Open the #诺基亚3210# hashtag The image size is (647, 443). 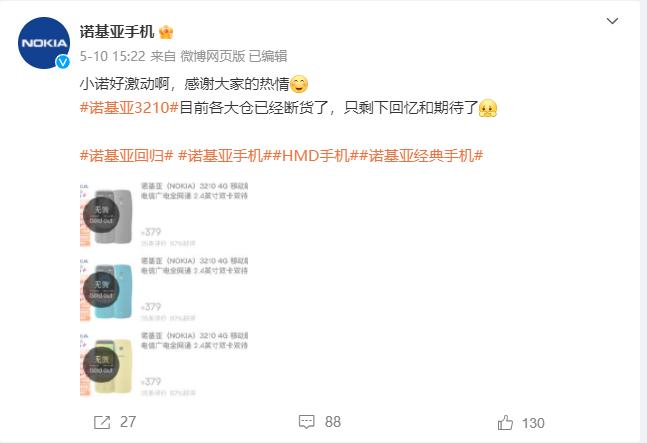click(x=129, y=108)
